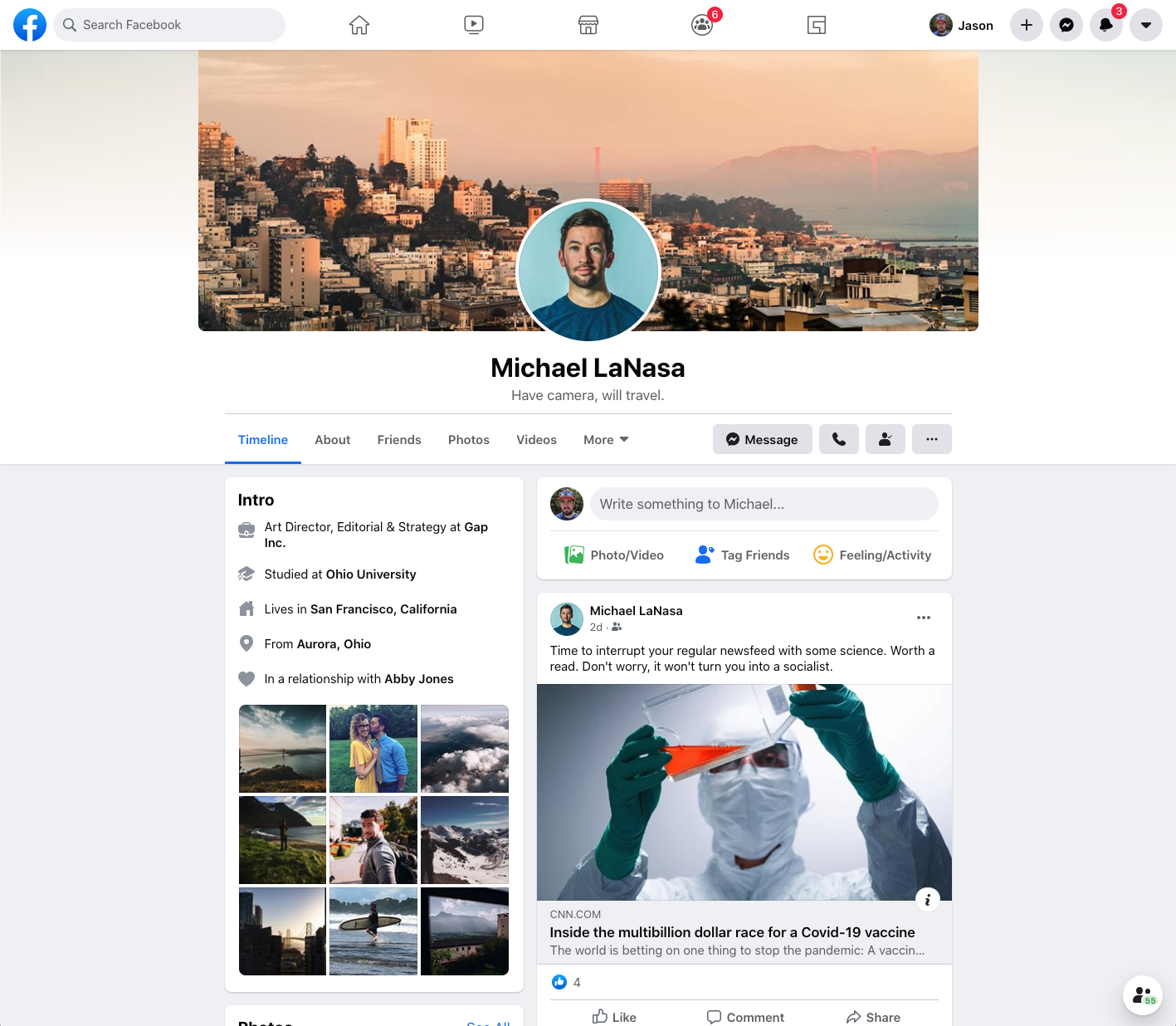
Task: Send a Message to Michael
Action: click(763, 439)
